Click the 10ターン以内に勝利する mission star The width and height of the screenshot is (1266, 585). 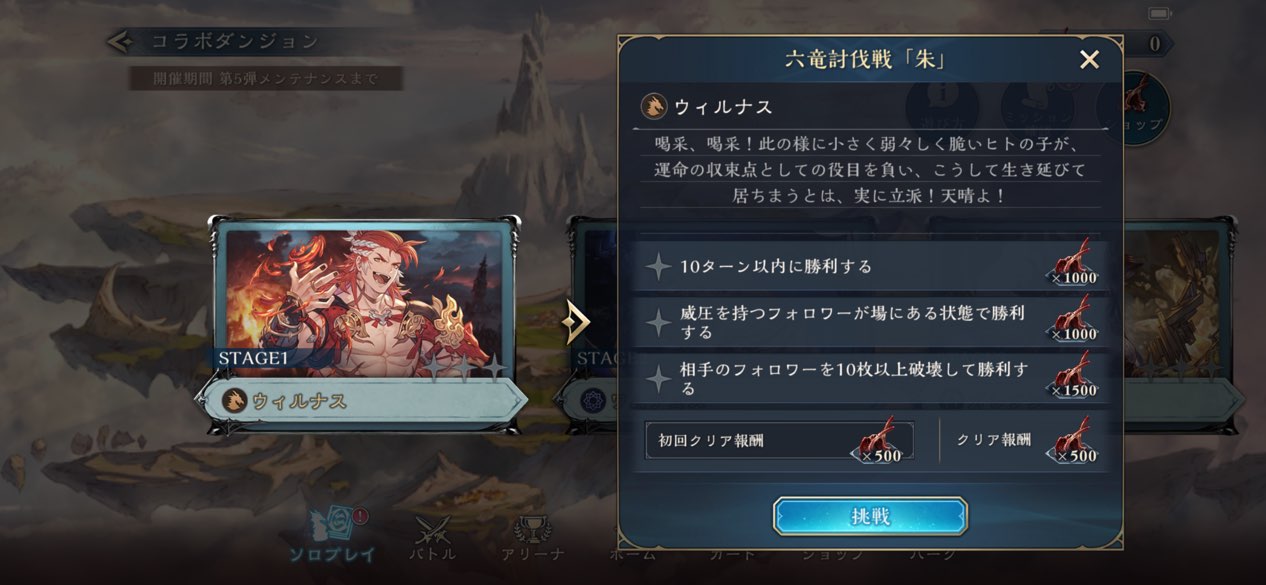pos(658,266)
